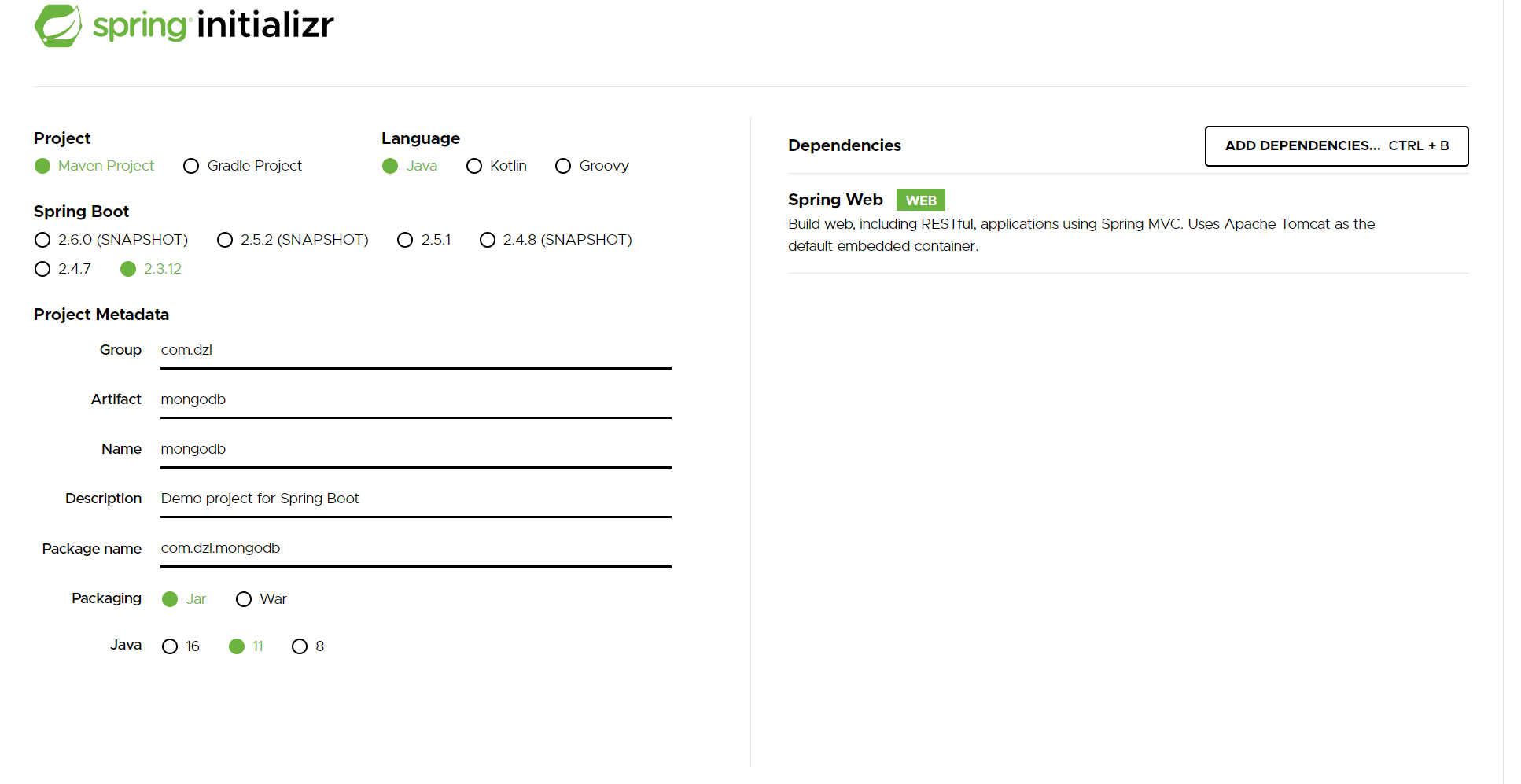Click the green WEB tag badge

coord(920,200)
